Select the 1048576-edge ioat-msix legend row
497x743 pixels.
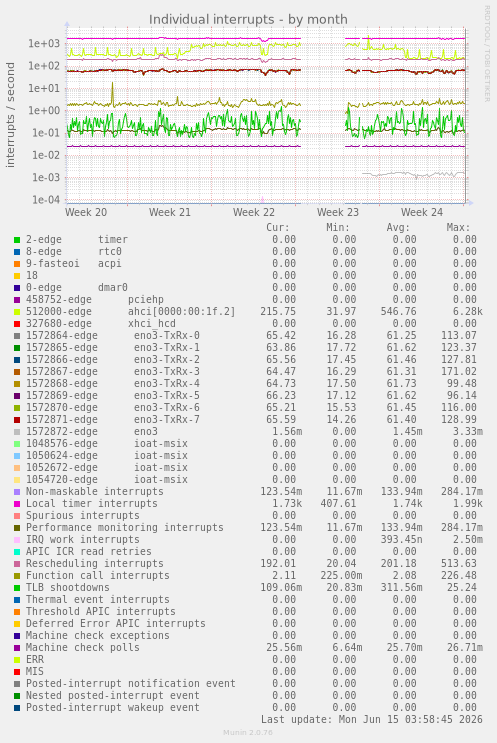pos(245,444)
